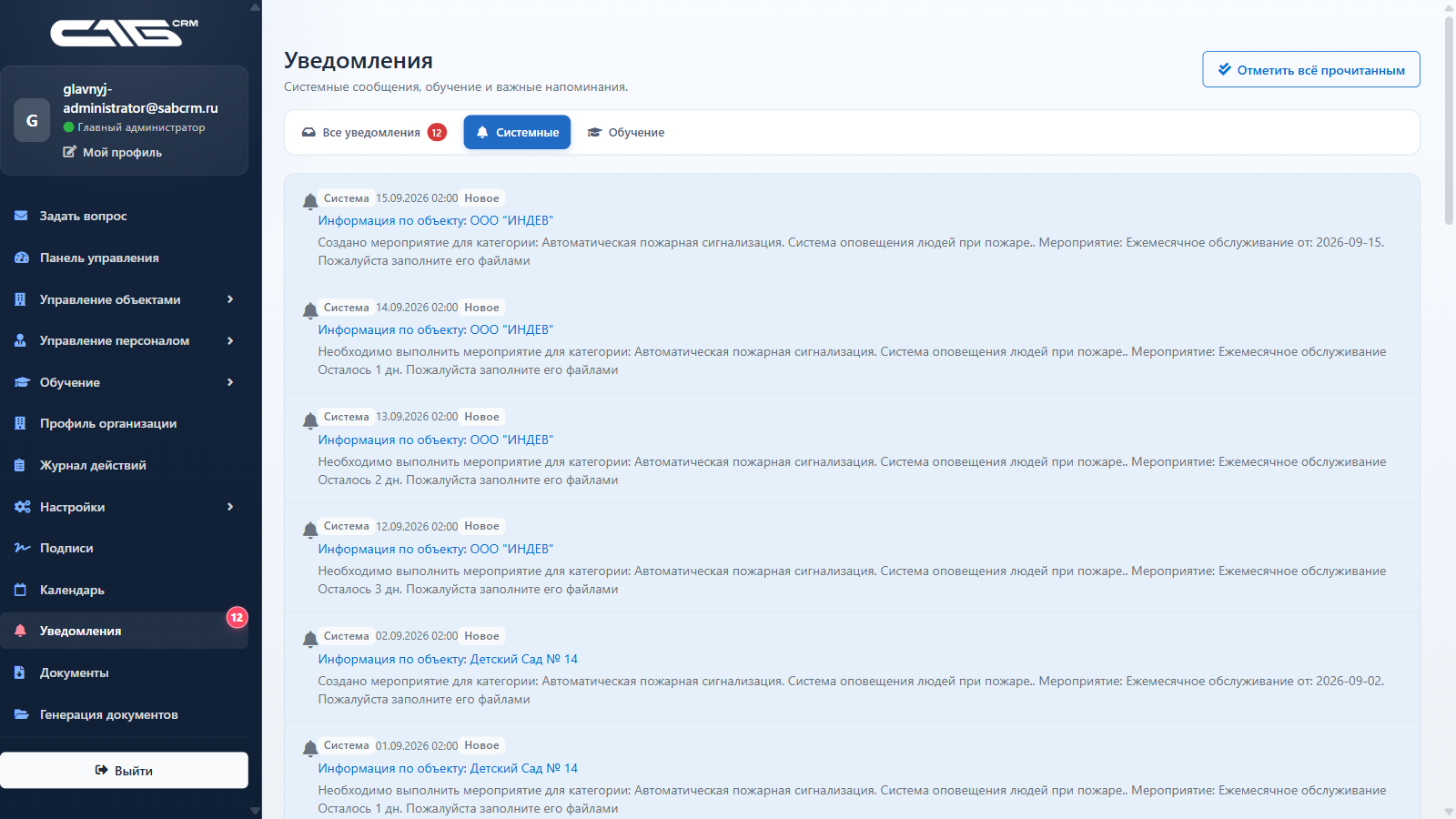Click the signature icon of Подписи
Viewport: 1456px width, 819px height.
click(23, 548)
